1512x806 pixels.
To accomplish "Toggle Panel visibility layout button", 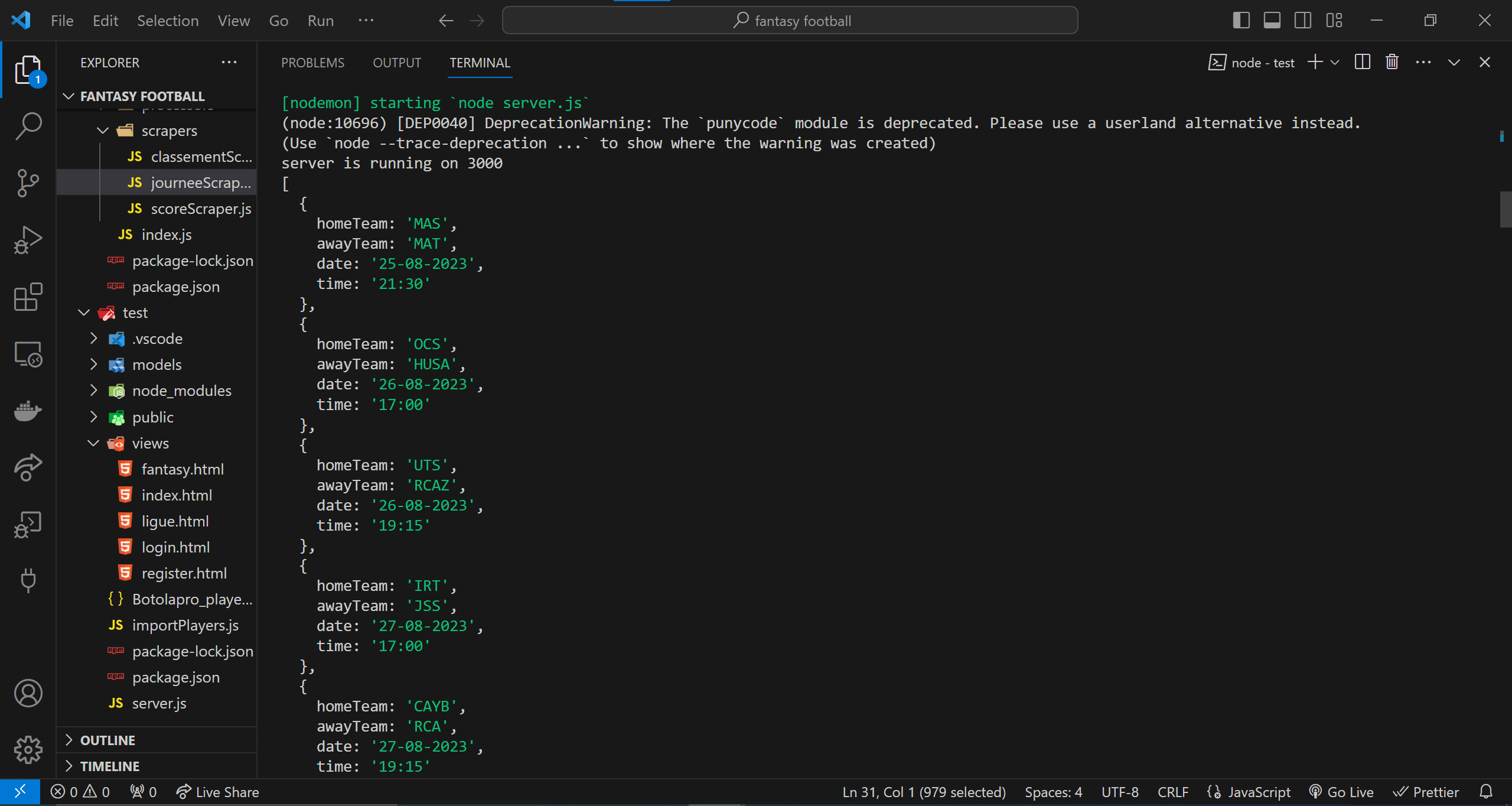I will click(x=1272, y=21).
